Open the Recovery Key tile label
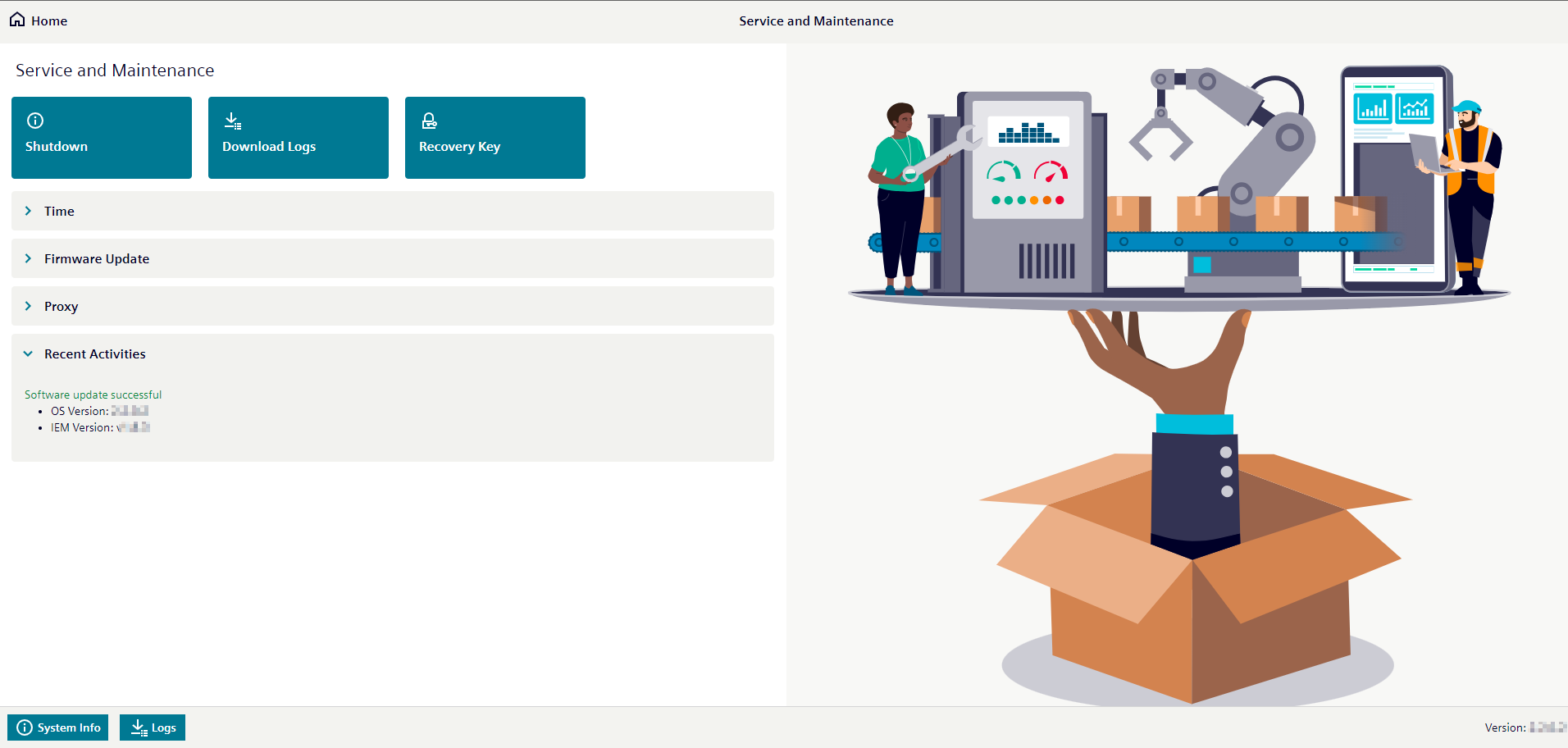Screen dimensions: 1568x748 (x=459, y=147)
